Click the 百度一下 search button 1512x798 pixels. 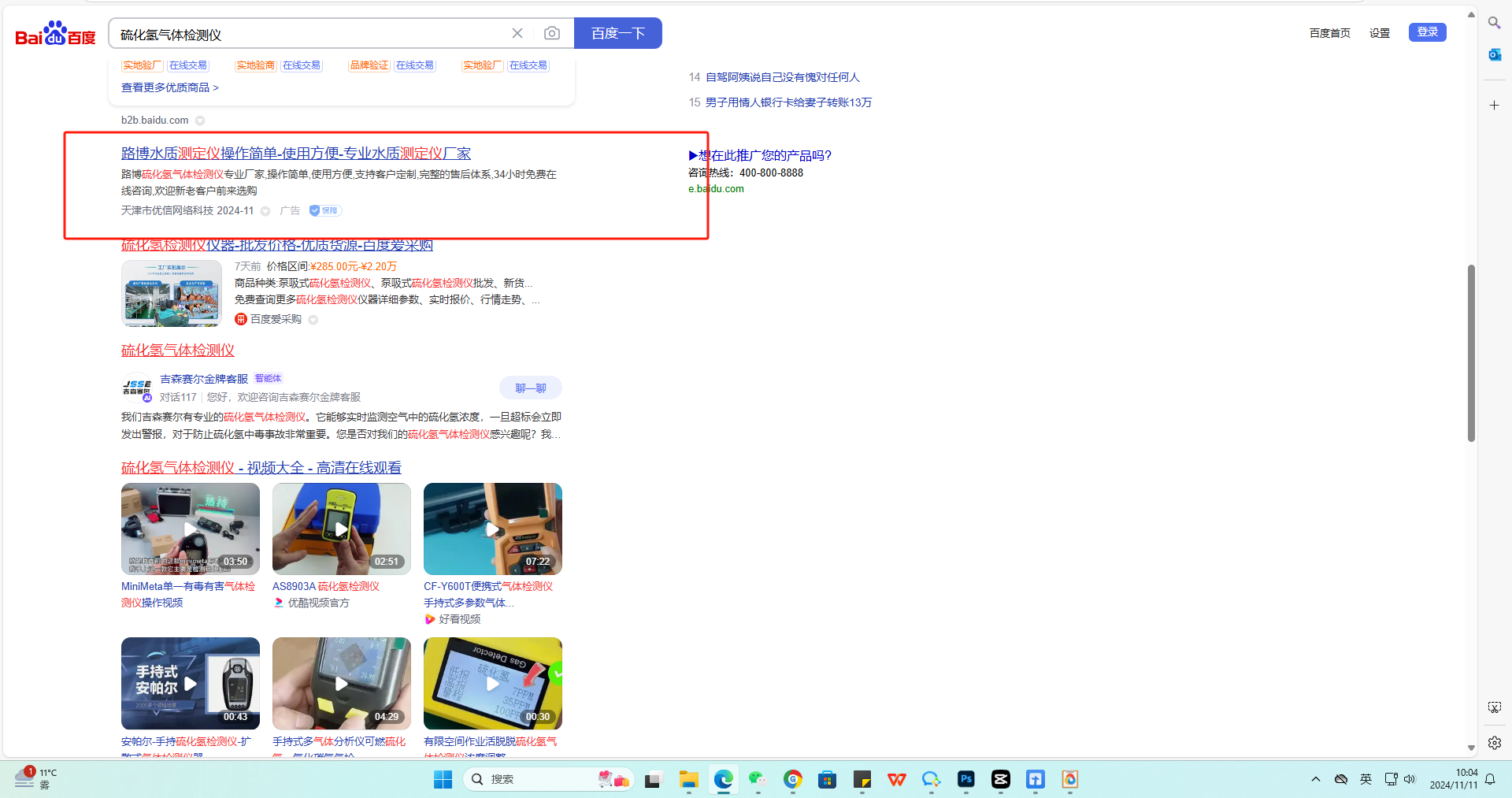618,33
